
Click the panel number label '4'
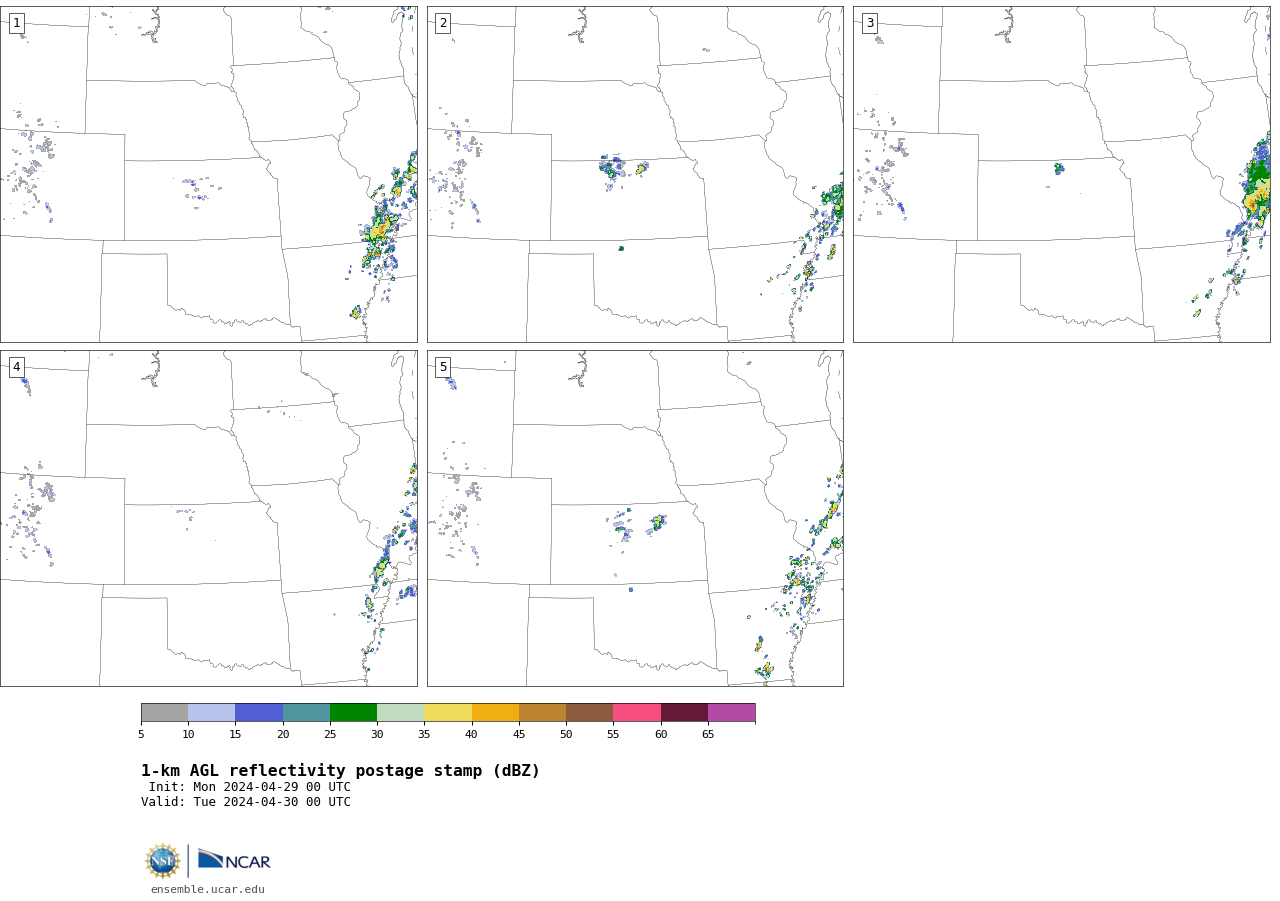tap(16, 367)
